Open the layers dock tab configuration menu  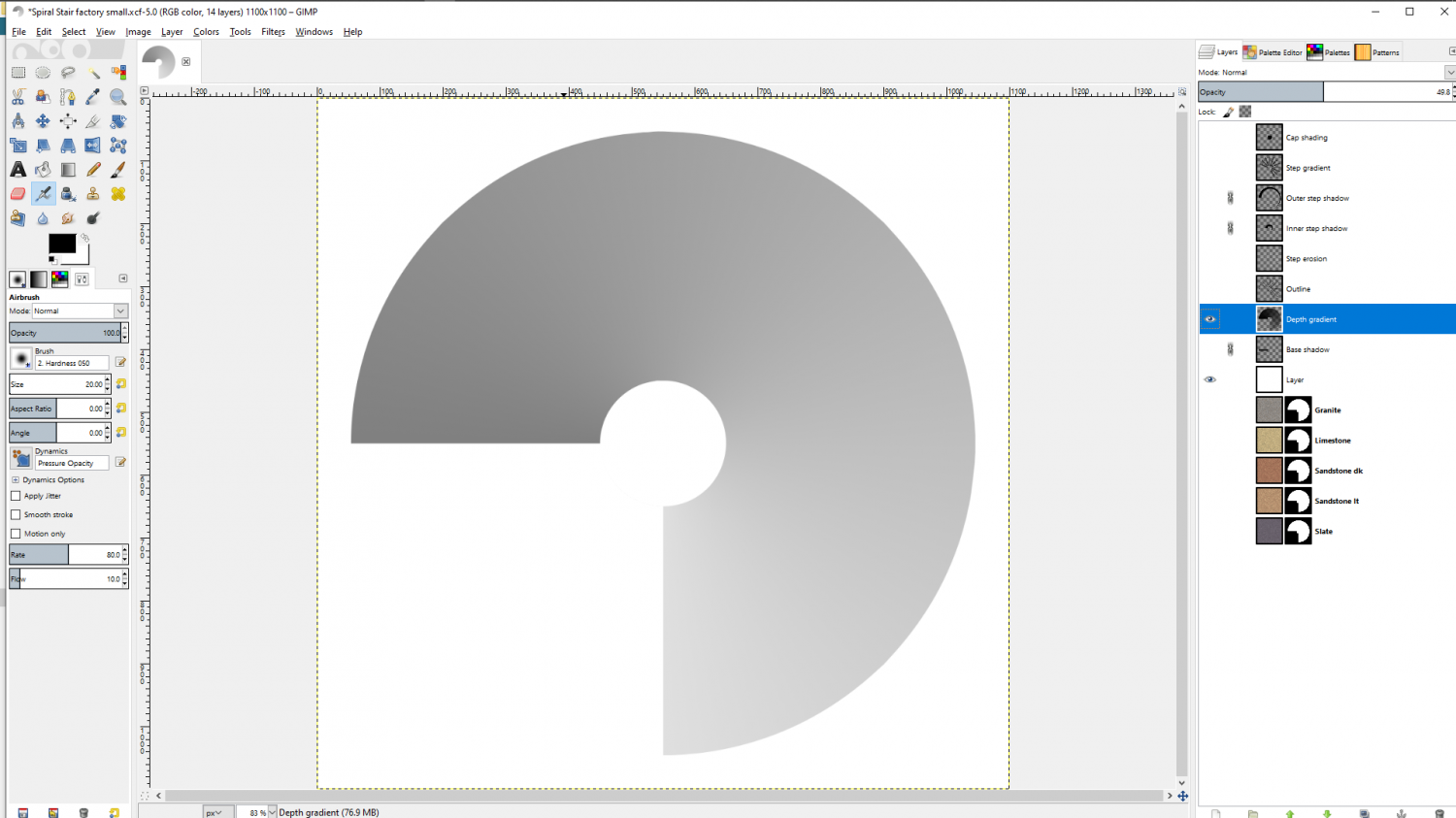pyautogui.click(x=1451, y=51)
